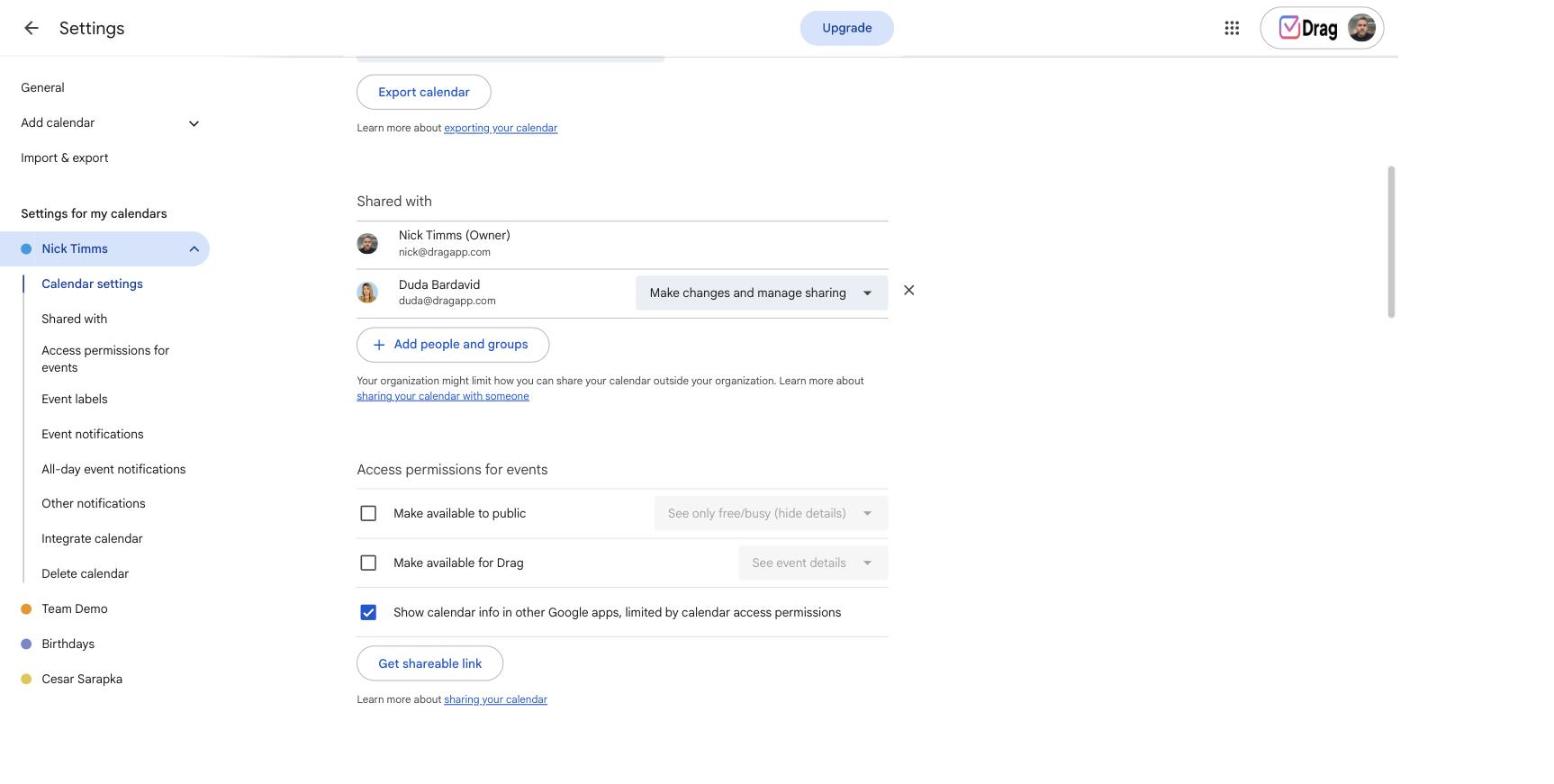Screen dimensions: 1554x784
Task: Open All-day event notifications section
Action: (113, 469)
